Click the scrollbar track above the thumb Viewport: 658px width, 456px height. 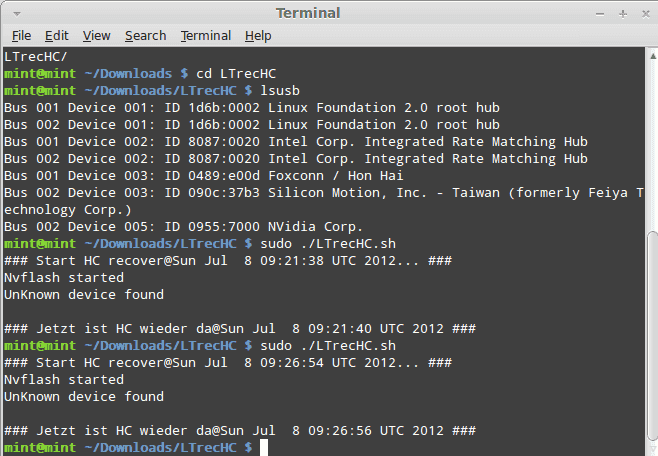coord(653,146)
